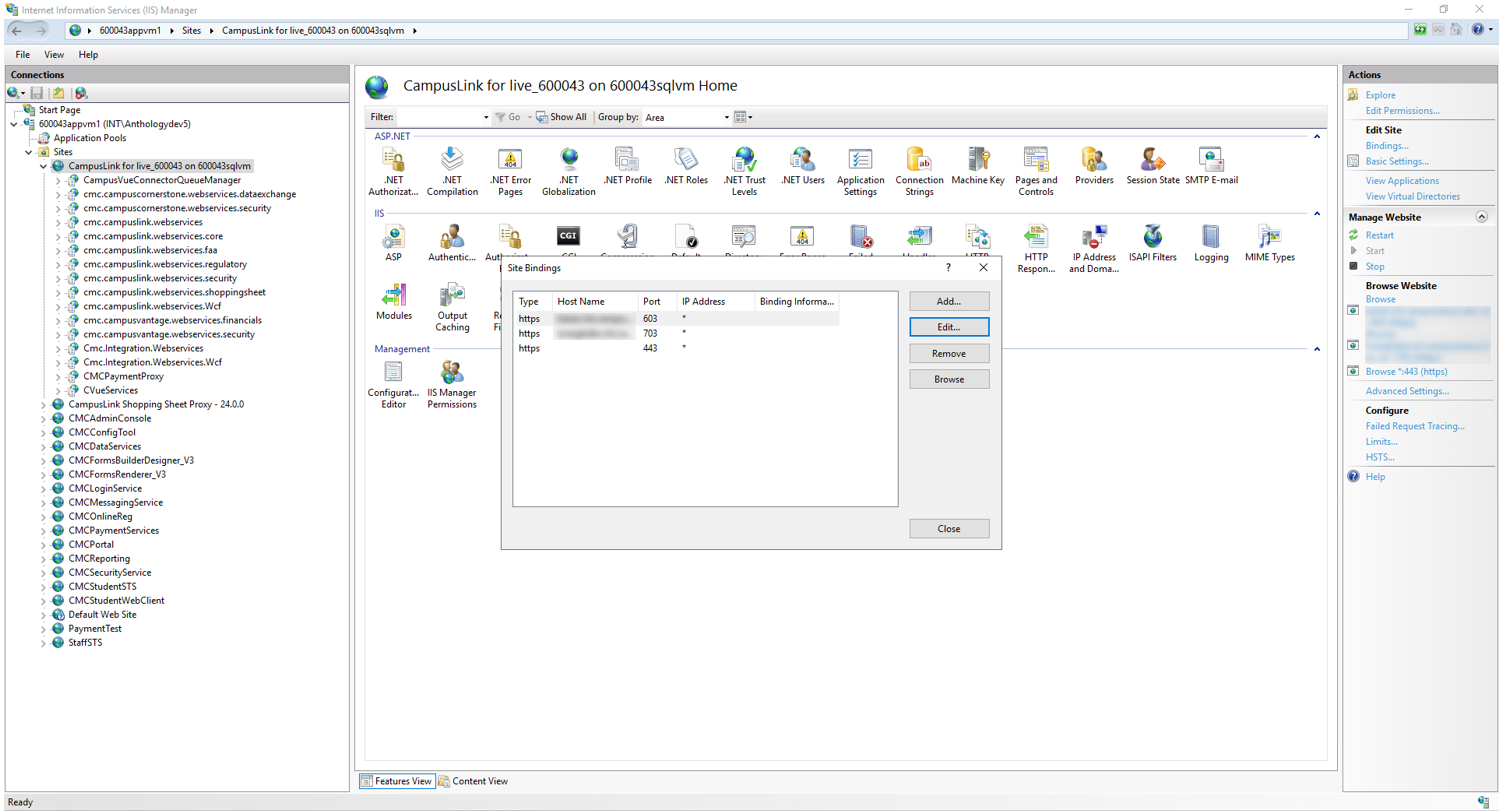Open the Help menu
Viewport: 1505px width, 811px height.
point(88,54)
